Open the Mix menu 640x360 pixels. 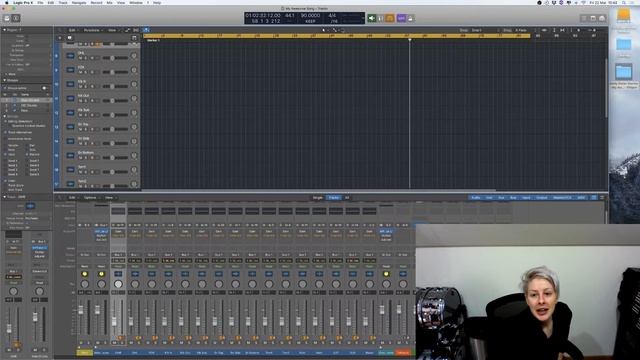109,2
